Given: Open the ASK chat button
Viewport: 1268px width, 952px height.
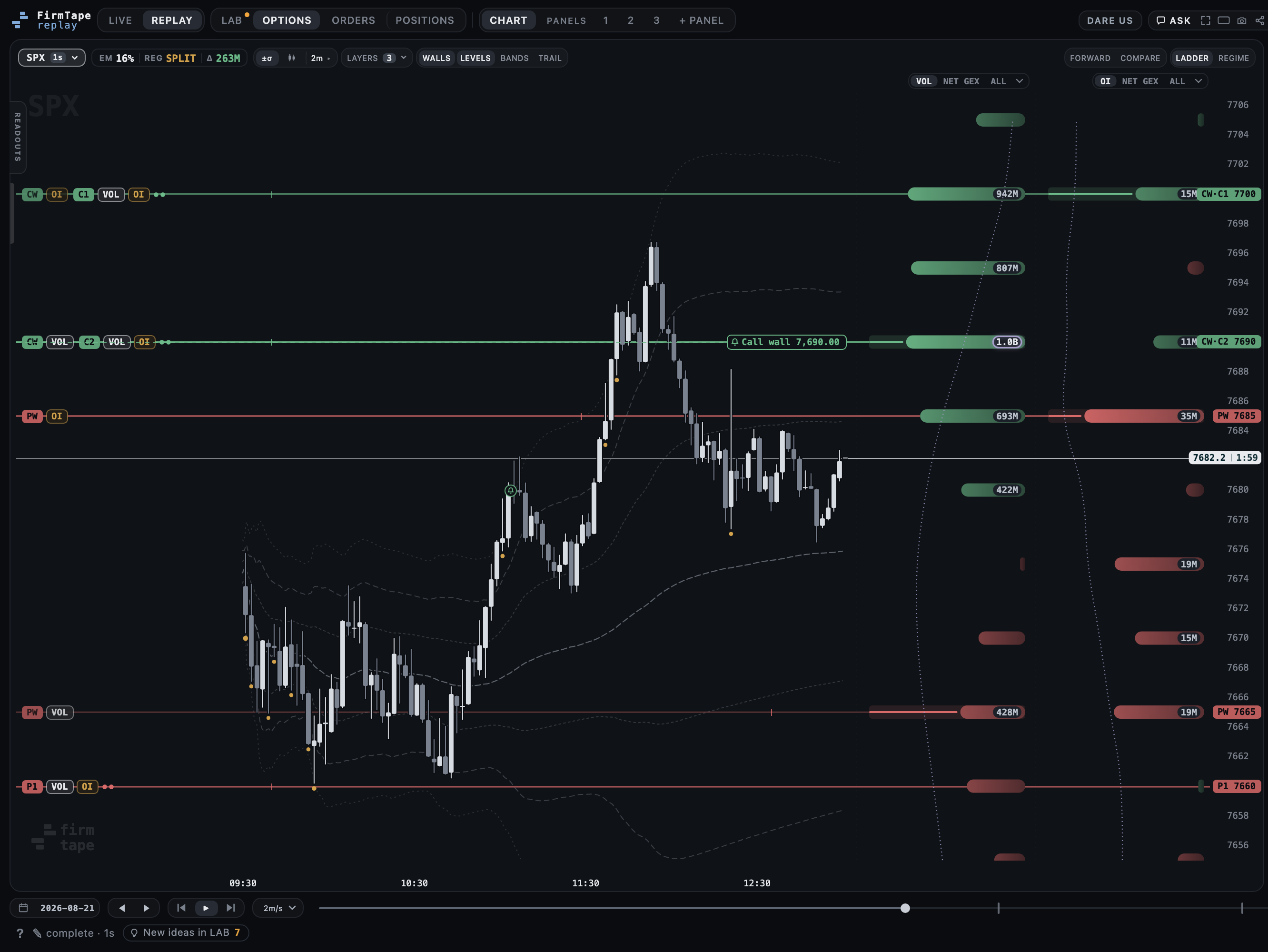Looking at the screenshot, I should click(x=1173, y=20).
